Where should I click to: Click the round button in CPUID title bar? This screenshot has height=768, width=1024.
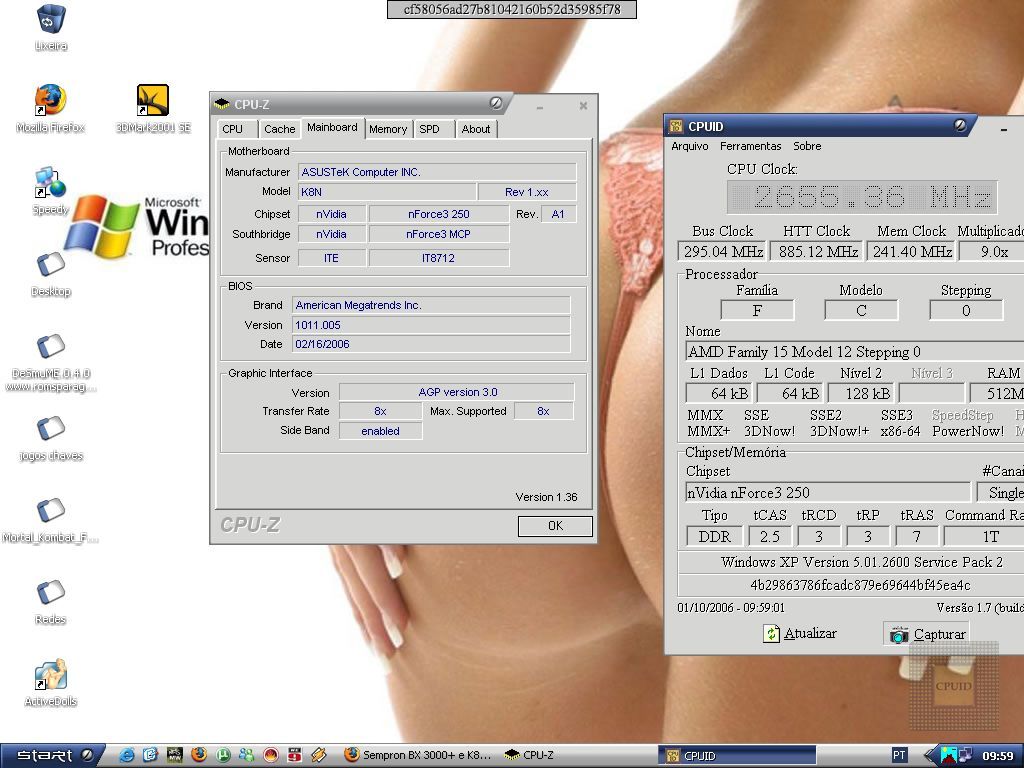click(960, 125)
